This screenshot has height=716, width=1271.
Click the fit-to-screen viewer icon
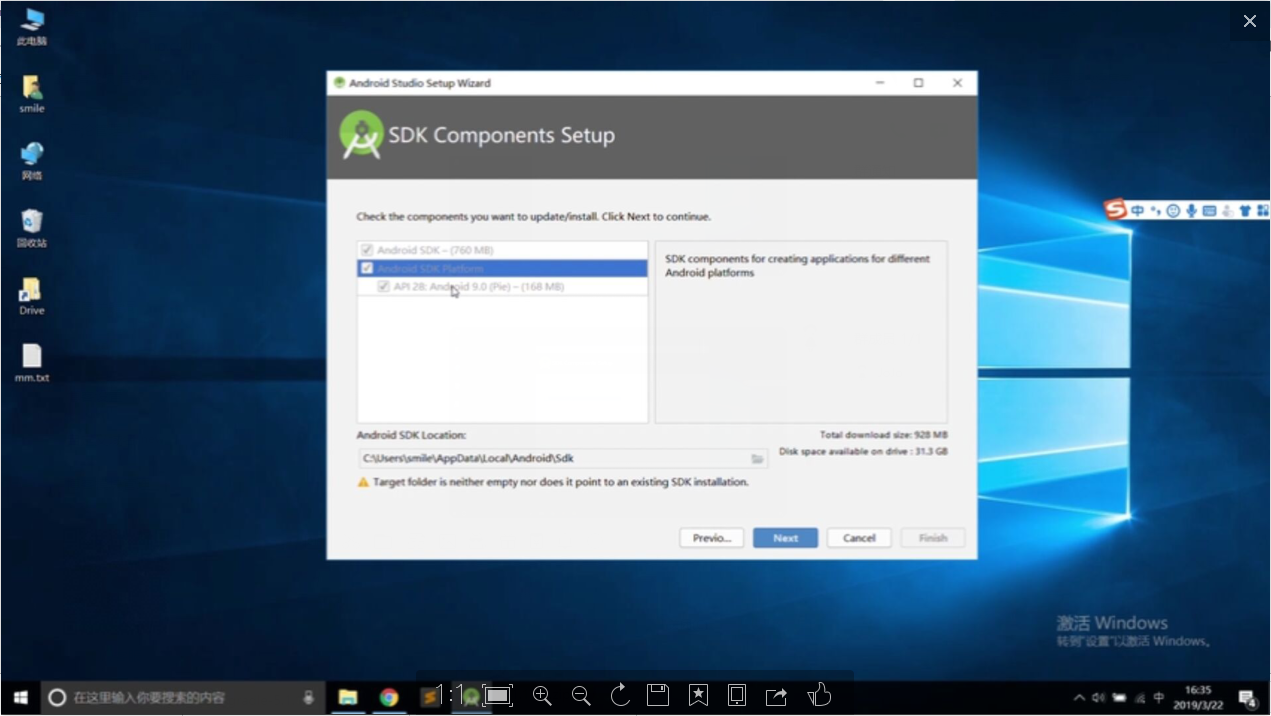point(498,695)
